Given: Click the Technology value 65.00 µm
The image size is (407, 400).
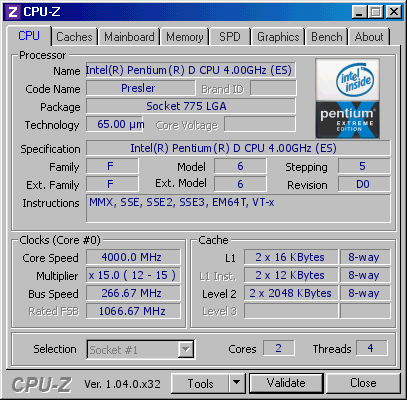Looking at the screenshot, I should coord(114,124).
